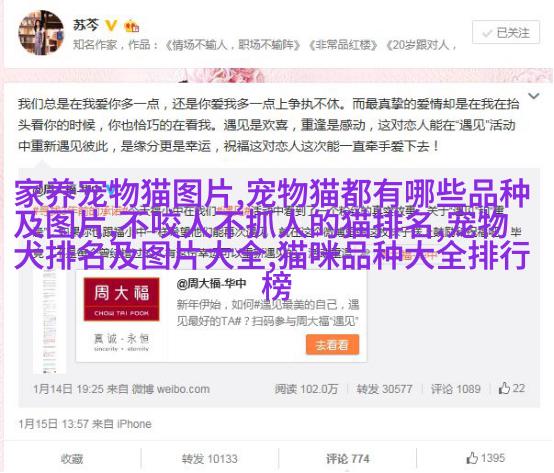The width and height of the screenshot is (554, 473).
Task: Toggle the 已关注 follow button
Action: pyautogui.click(x=506, y=32)
